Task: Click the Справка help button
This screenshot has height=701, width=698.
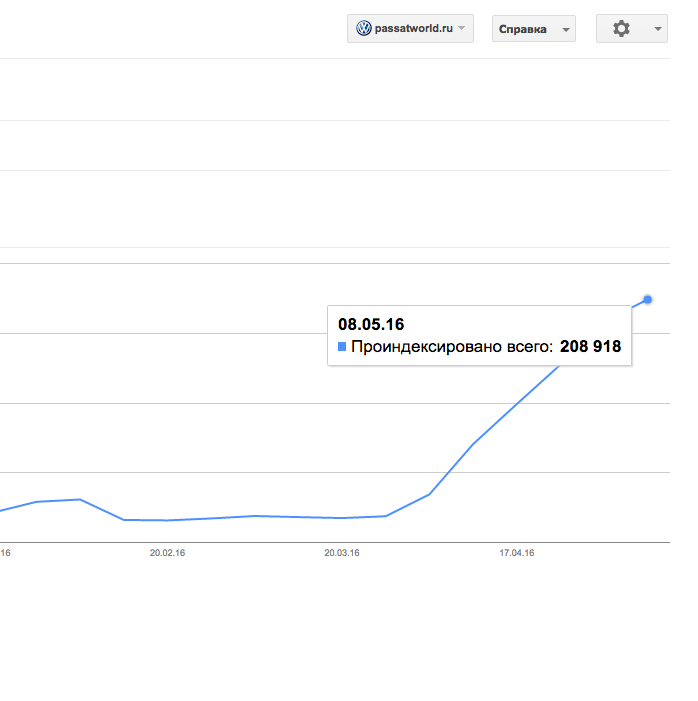Action: (x=534, y=29)
